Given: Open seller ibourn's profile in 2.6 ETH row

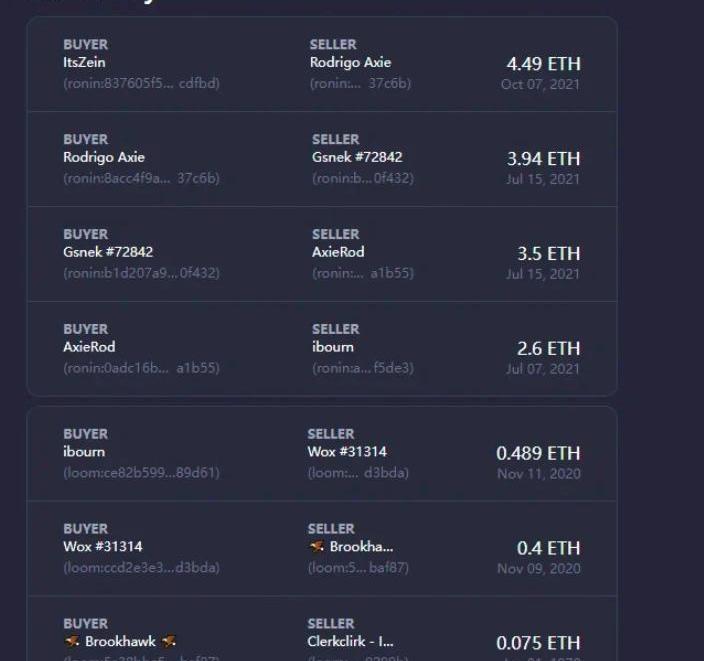Looking at the screenshot, I should pyautogui.click(x=332, y=347).
